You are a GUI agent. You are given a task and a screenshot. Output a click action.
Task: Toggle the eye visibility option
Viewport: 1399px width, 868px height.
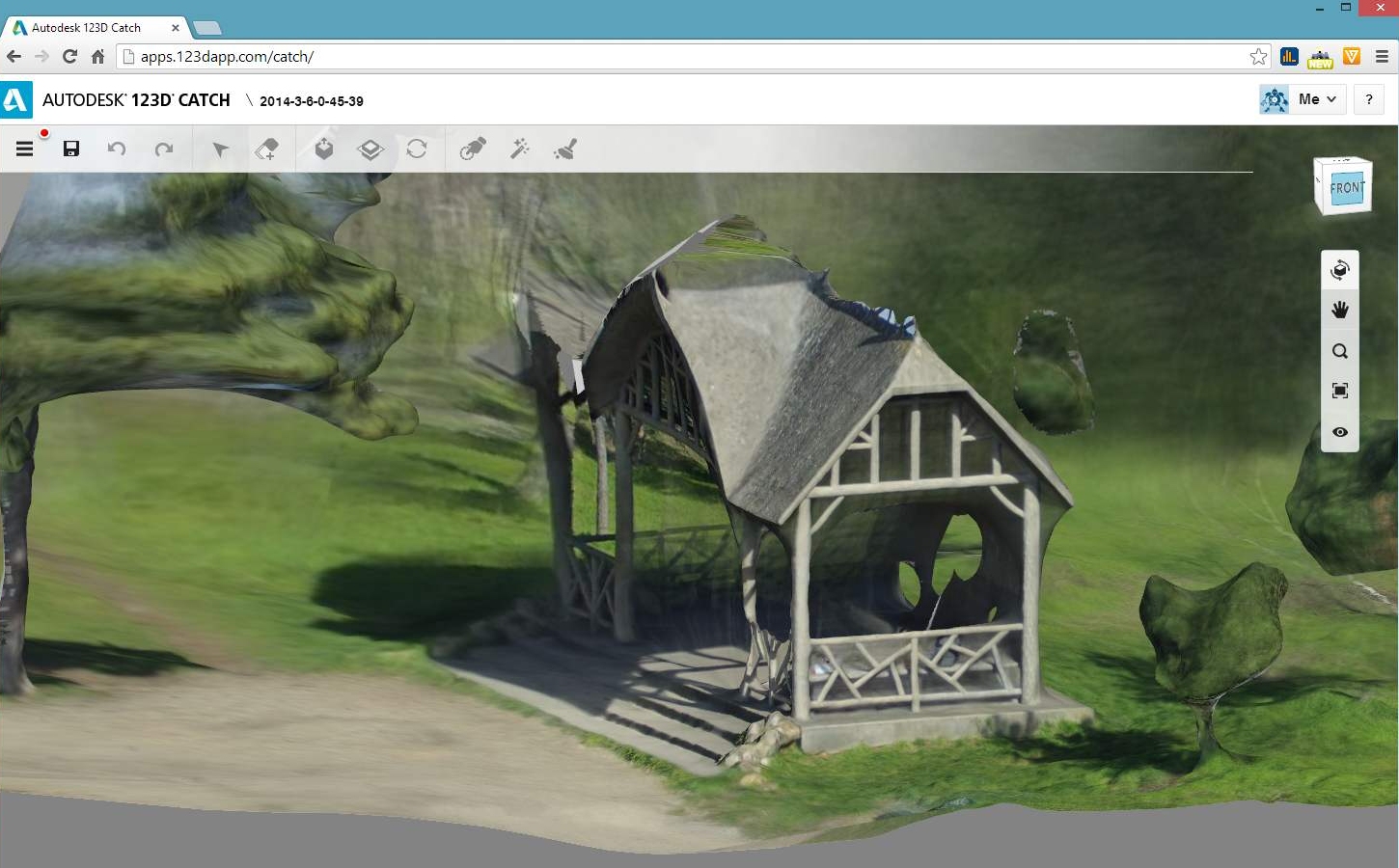tap(1340, 432)
